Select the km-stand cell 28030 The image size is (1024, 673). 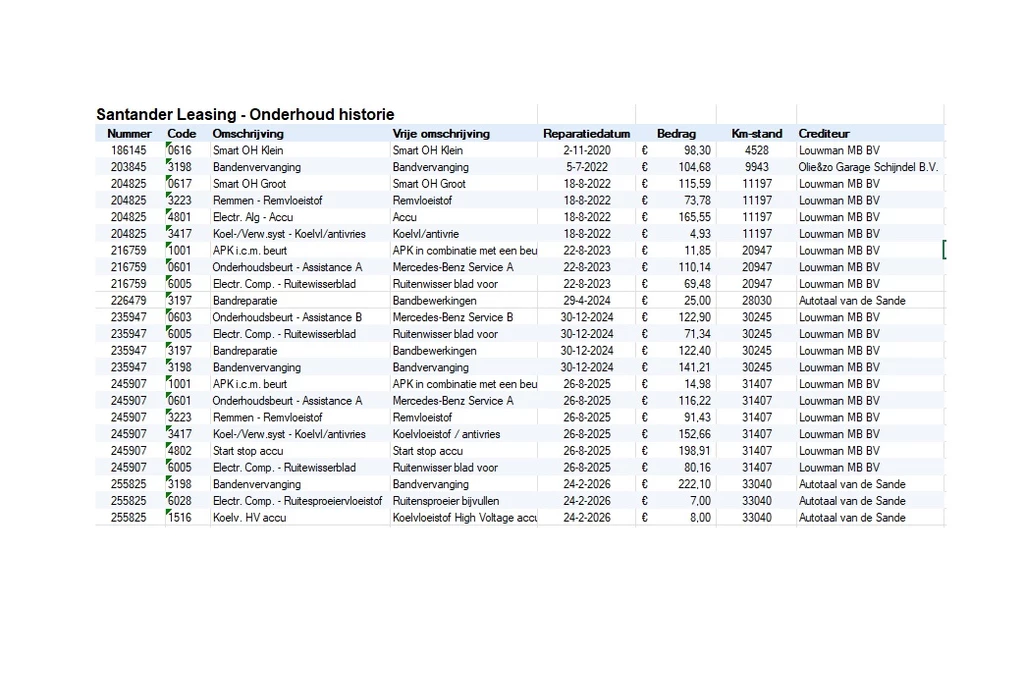[x=756, y=300]
